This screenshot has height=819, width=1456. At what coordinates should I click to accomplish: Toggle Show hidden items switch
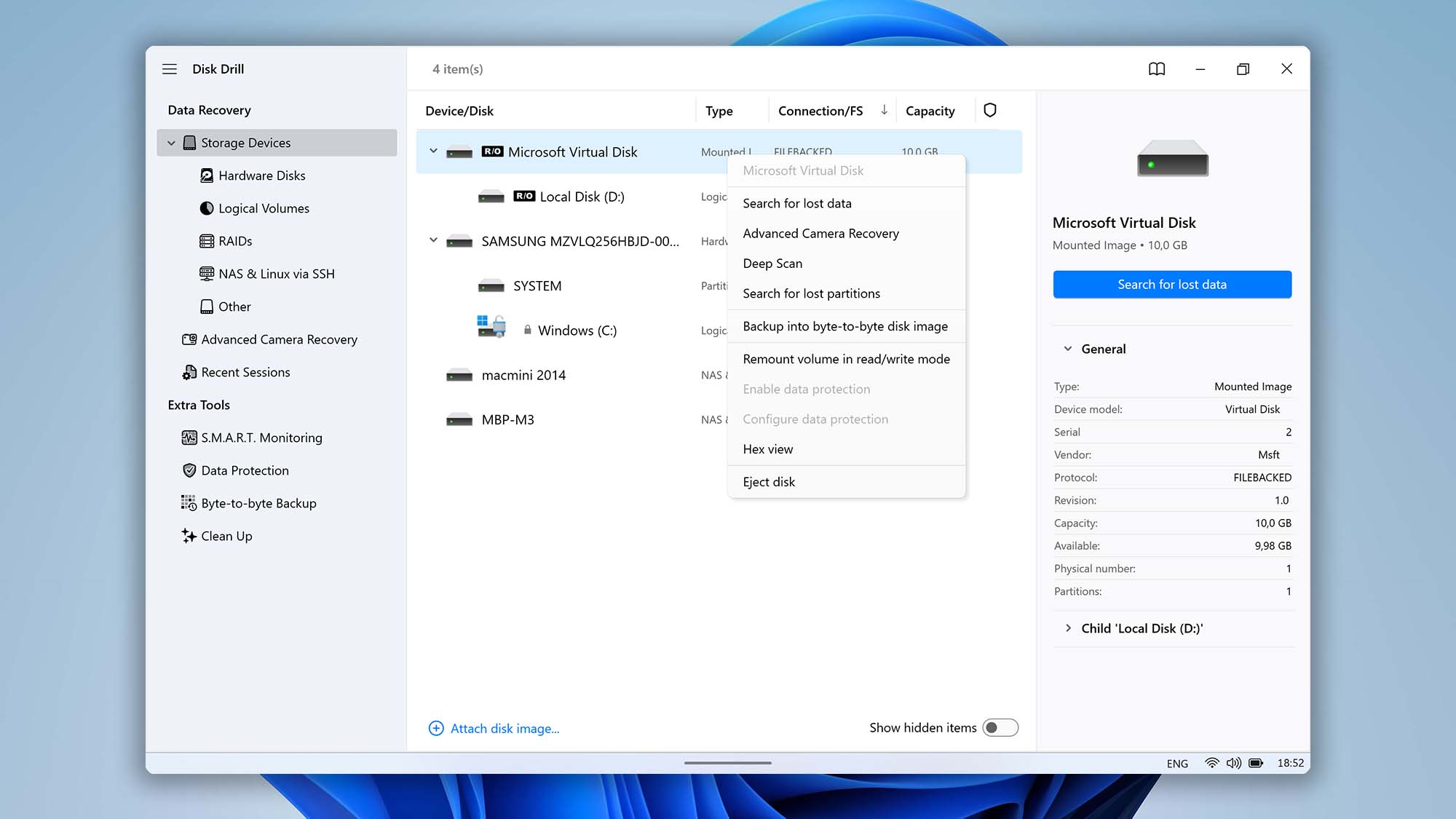click(x=1000, y=727)
